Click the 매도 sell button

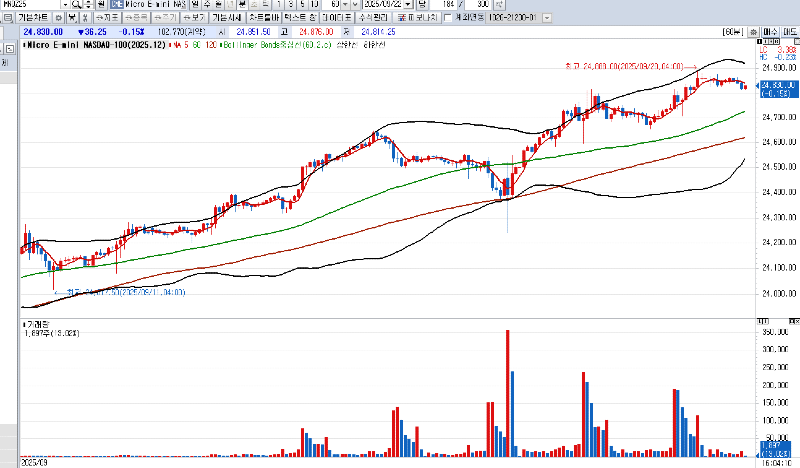789,33
